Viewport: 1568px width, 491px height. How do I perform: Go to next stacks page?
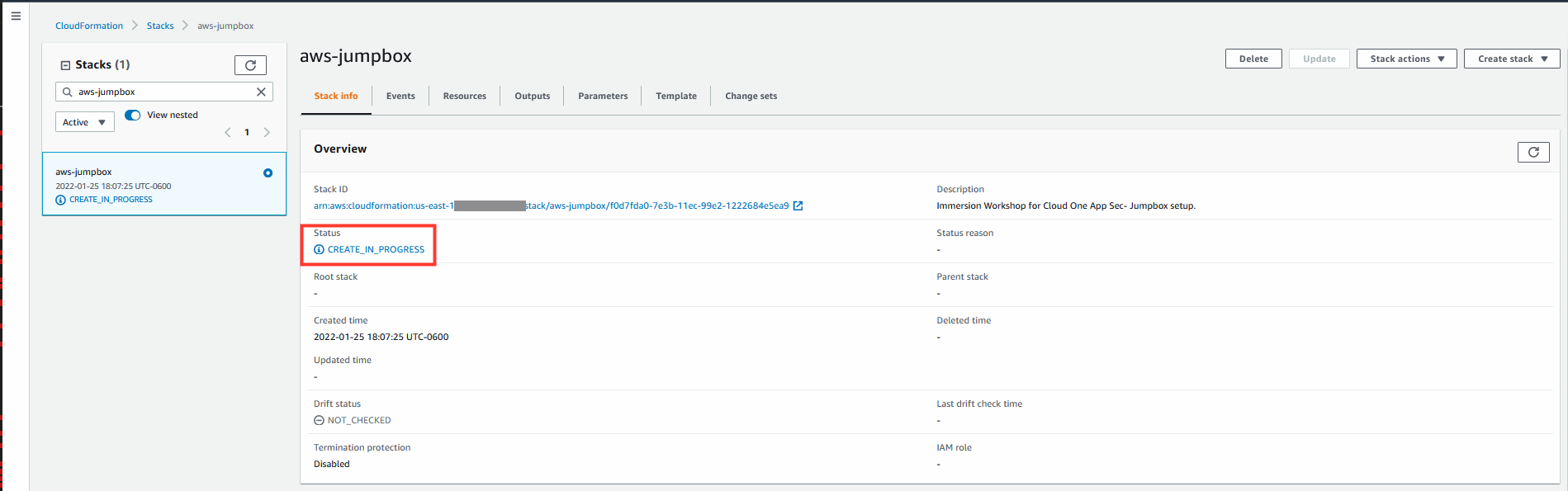click(x=267, y=132)
